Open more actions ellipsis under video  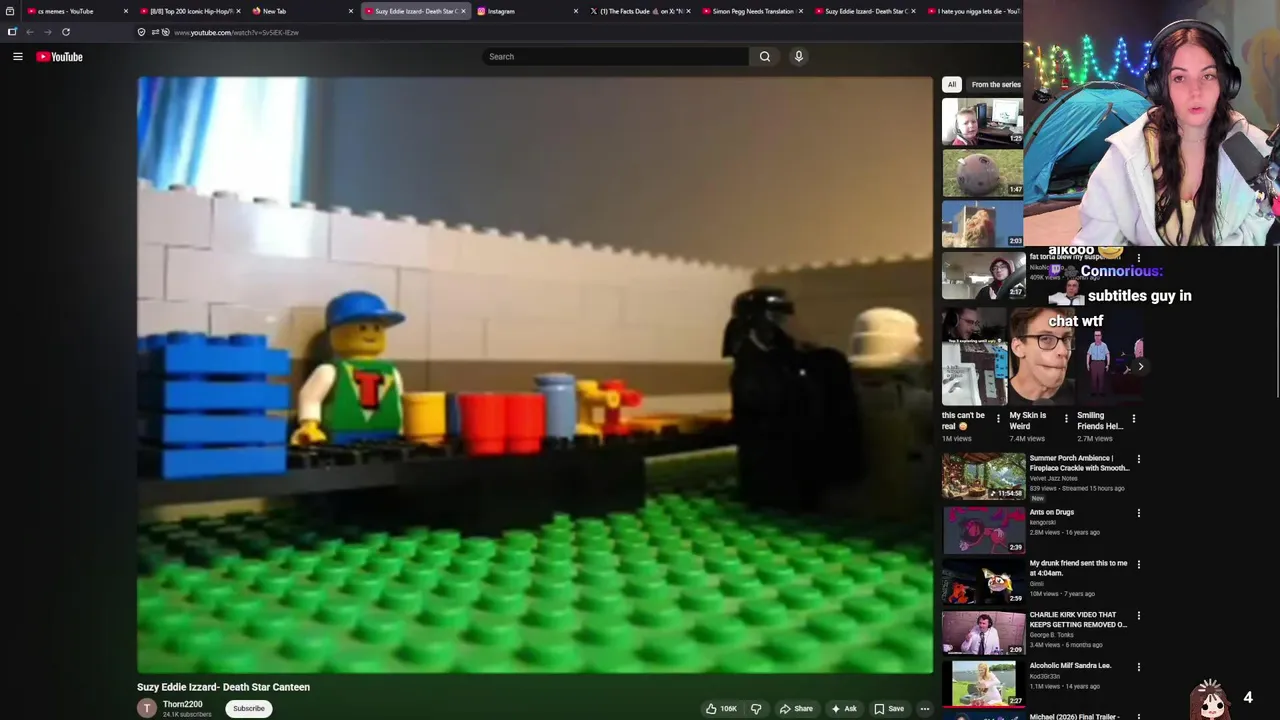coord(925,709)
